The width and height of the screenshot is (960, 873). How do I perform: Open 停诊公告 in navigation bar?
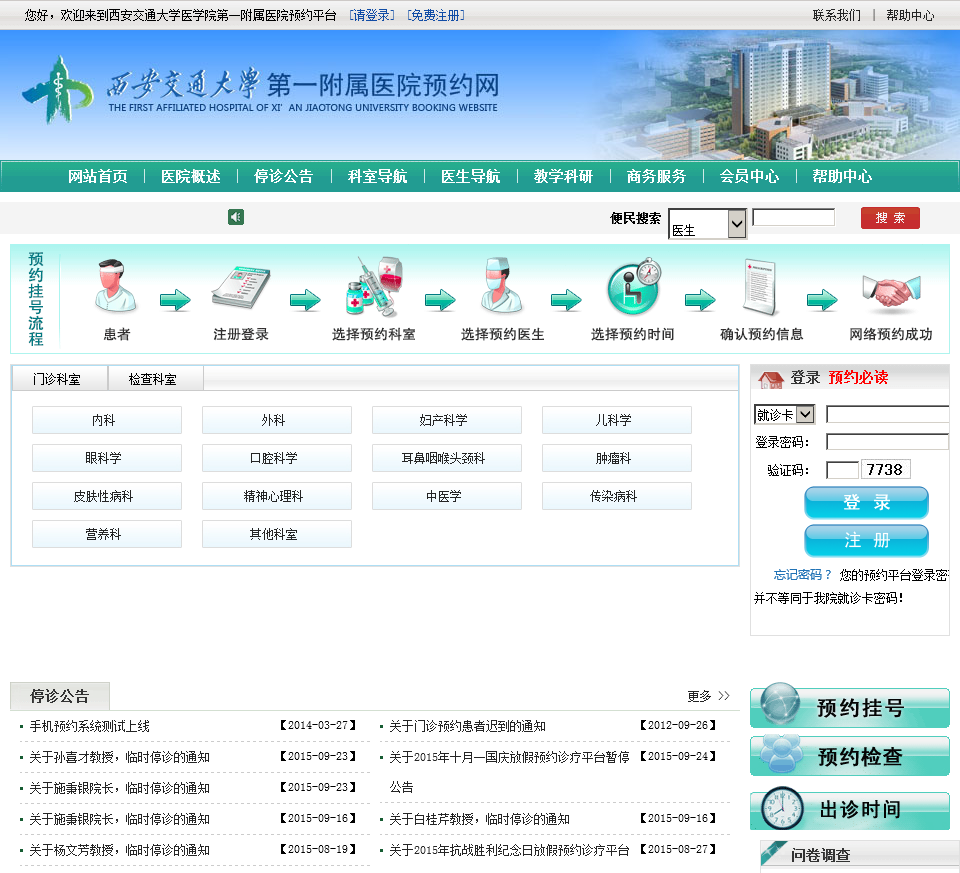coord(283,176)
